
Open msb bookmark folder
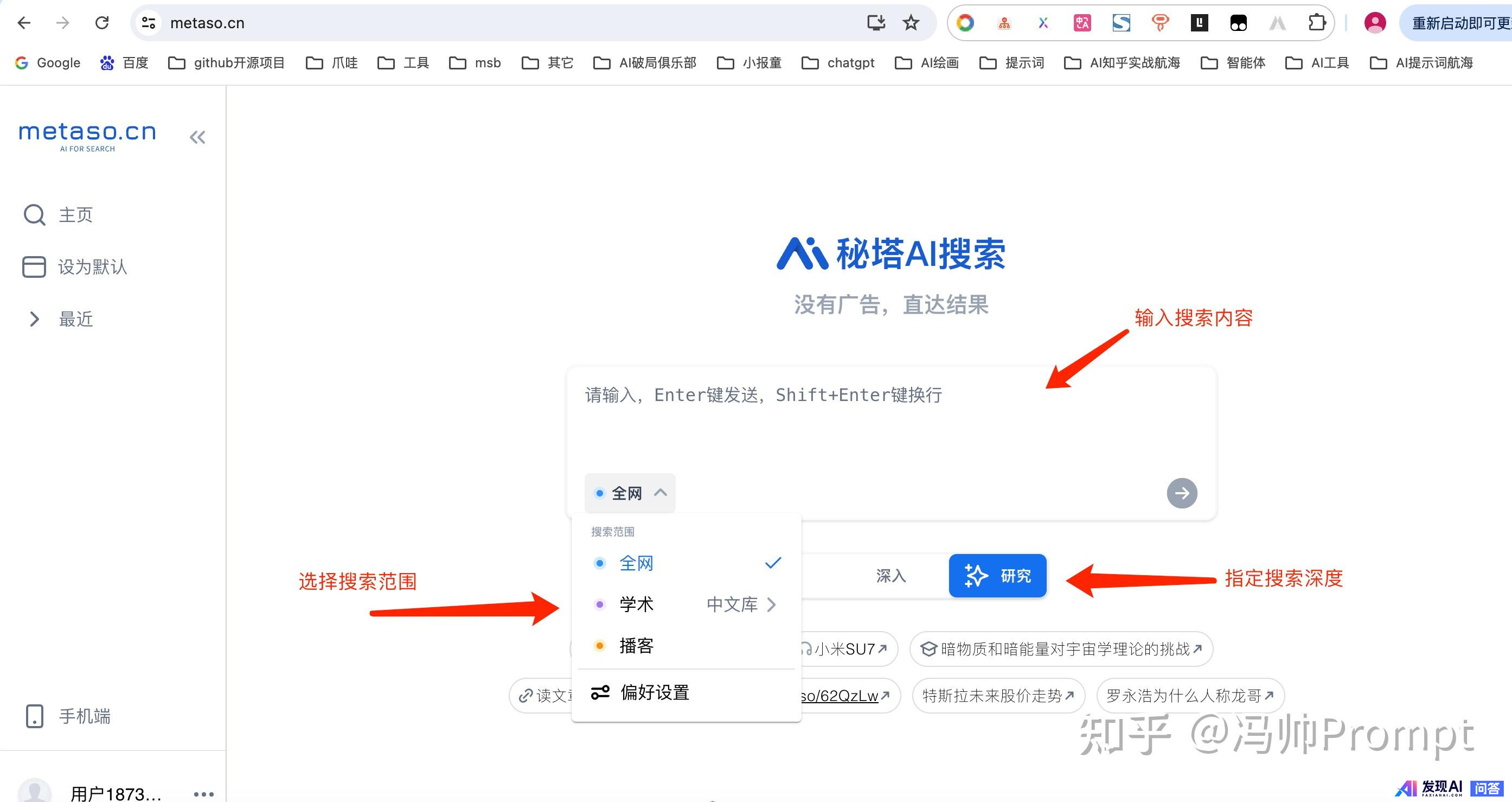[x=475, y=63]
